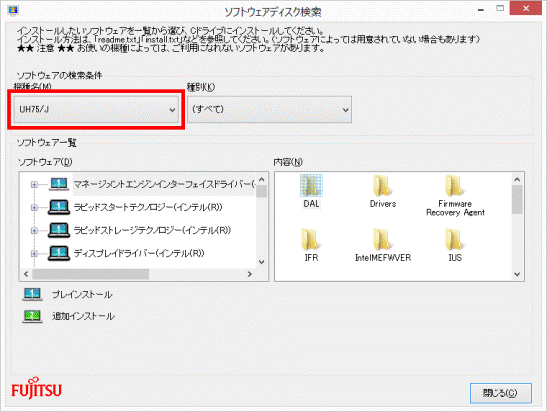
Task: Click the プレインストール legend icon
Action: tap(32, 294)
